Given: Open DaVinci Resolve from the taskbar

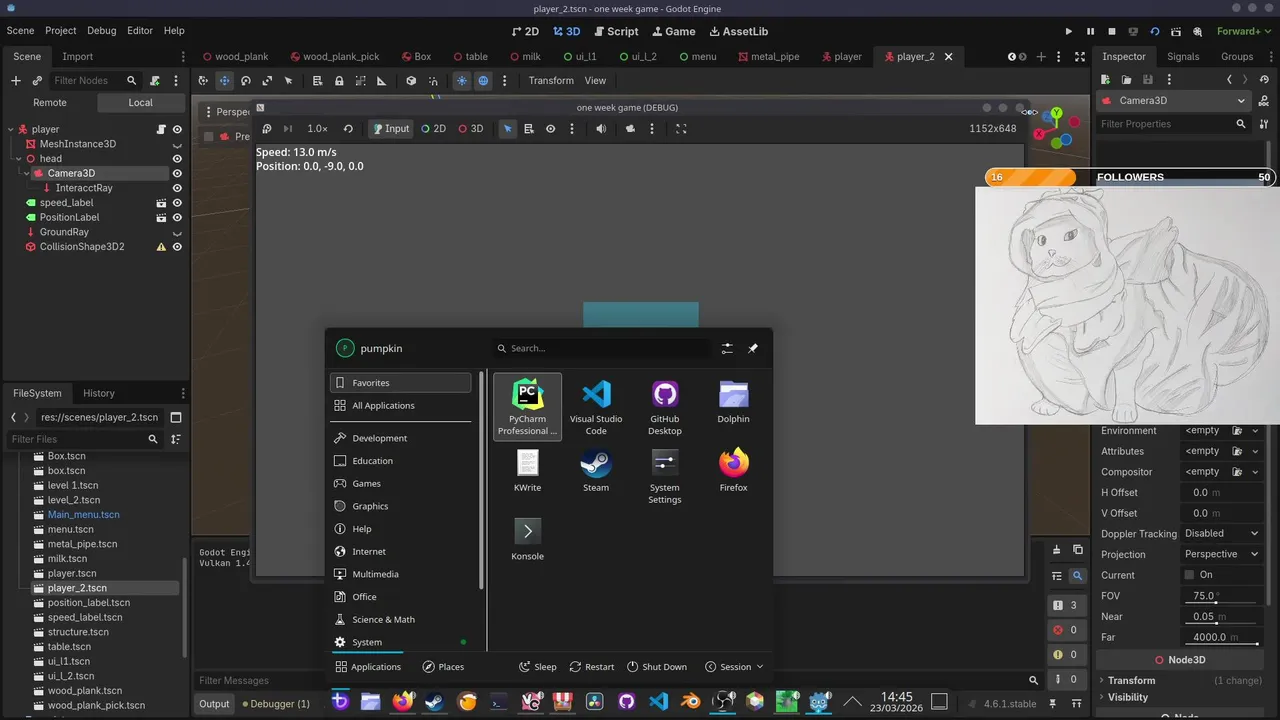Looking at the screenshot, I should coord(595,702).
